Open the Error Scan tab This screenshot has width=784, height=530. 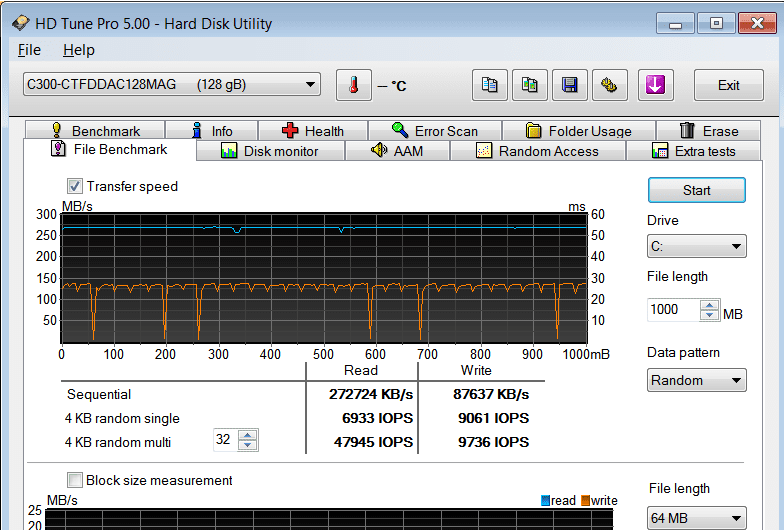pos(435,130)
